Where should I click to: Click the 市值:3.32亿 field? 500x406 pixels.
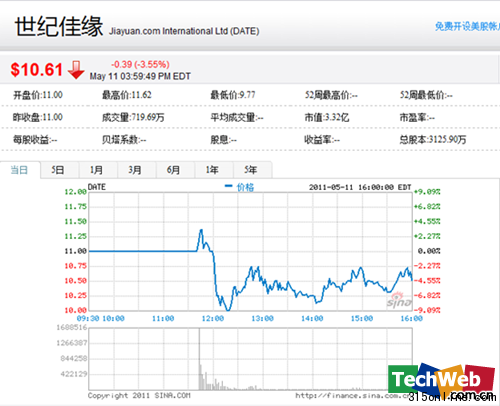pyautogui.click(x=327, y=117)
